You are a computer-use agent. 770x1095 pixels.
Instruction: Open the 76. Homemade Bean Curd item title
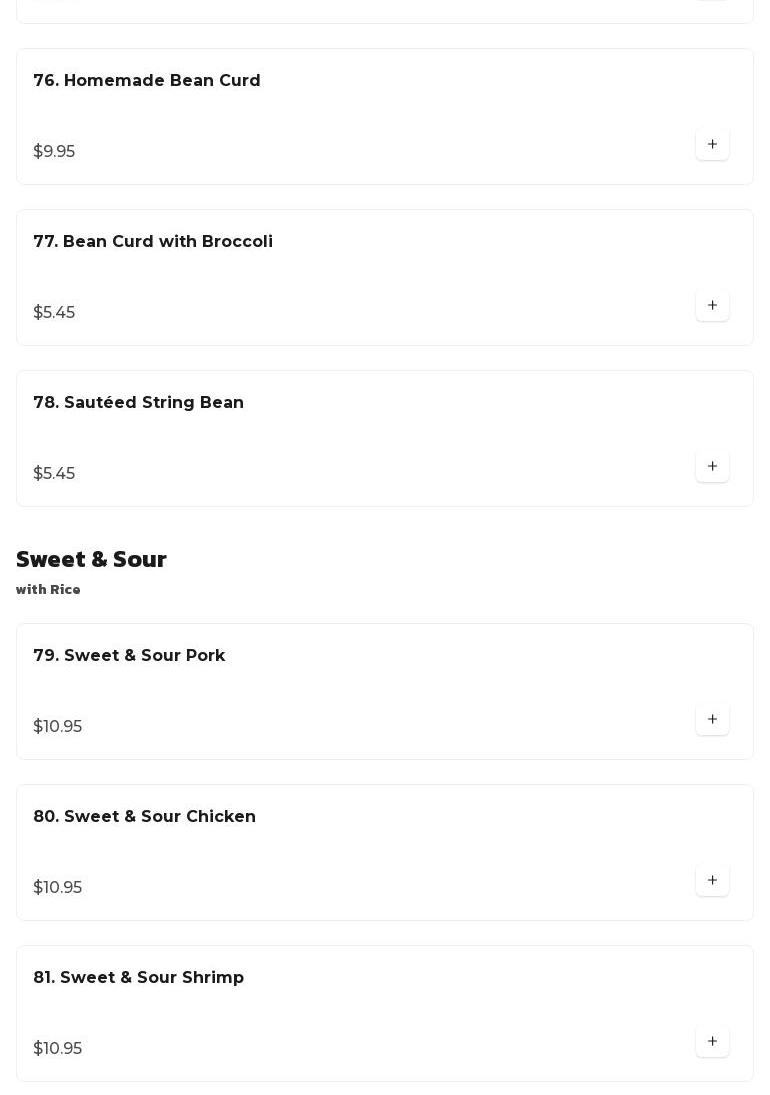pyautogui.click(x=147, y=80)
